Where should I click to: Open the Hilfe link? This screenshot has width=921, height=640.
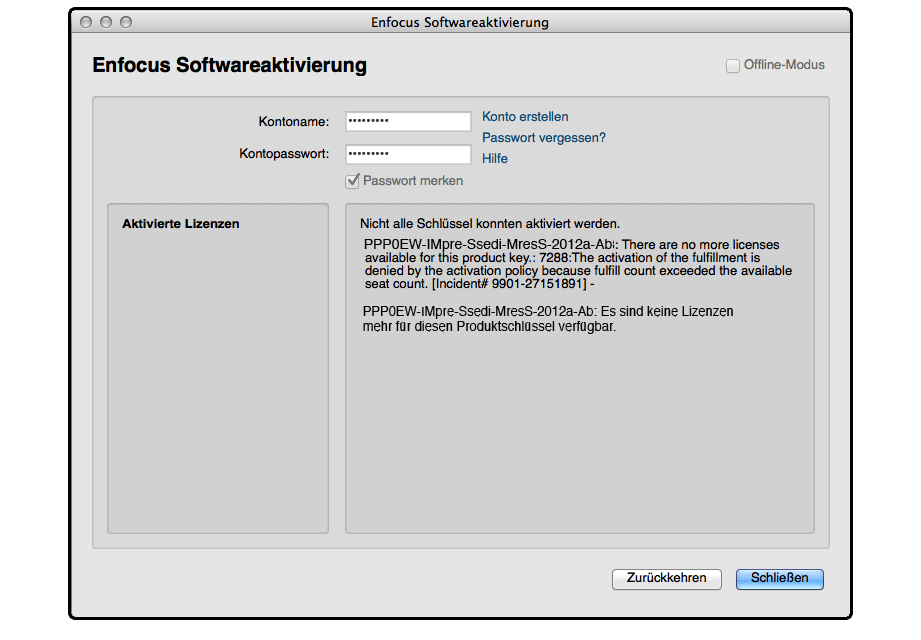point(495,159)
